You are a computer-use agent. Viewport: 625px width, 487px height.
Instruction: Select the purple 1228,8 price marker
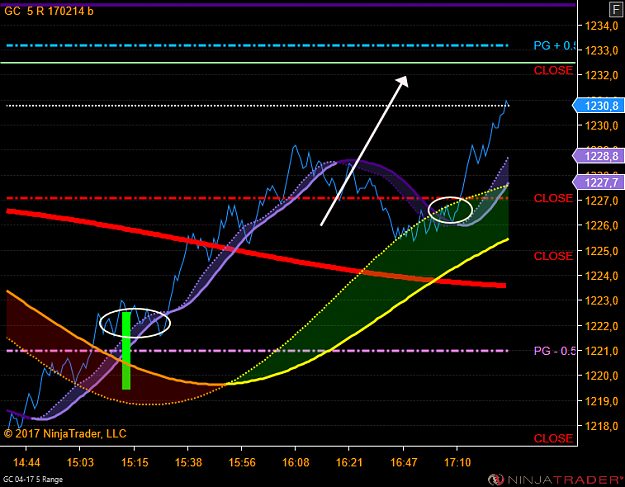click(599, 156)
